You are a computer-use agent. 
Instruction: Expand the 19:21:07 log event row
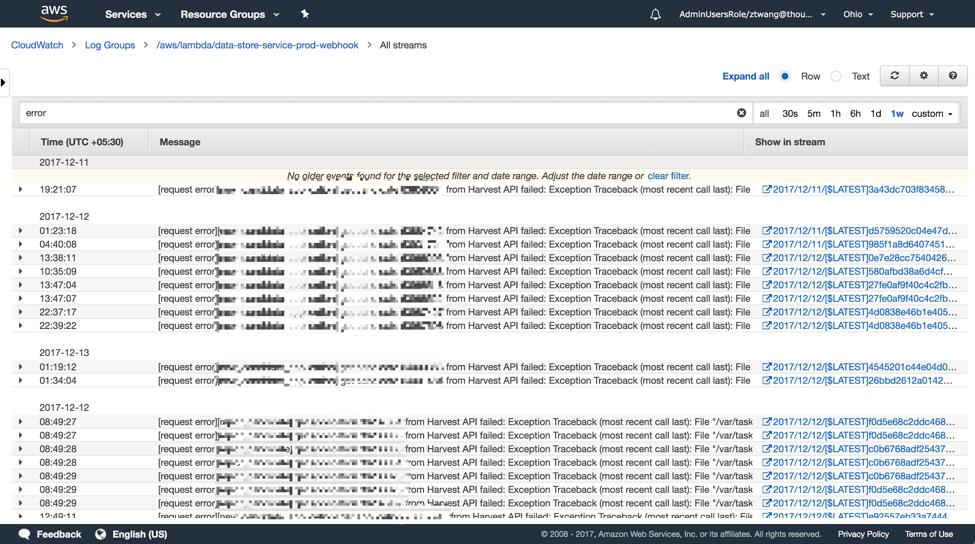(20, 189)
